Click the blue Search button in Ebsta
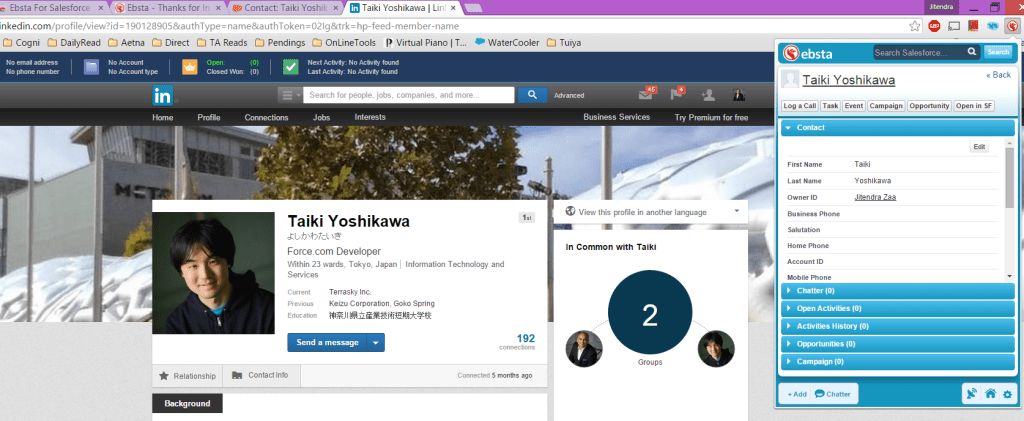 [998, 52]
